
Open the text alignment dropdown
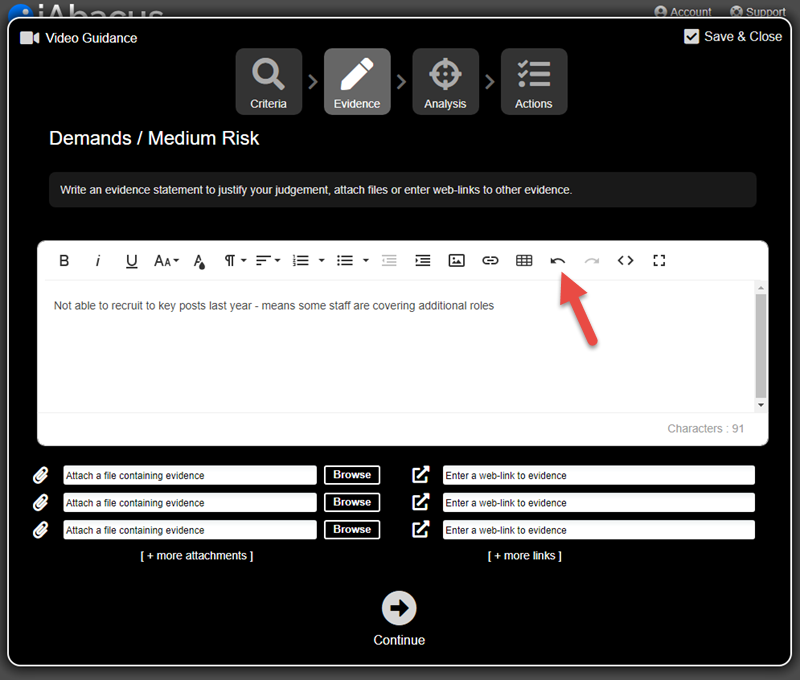268,261
